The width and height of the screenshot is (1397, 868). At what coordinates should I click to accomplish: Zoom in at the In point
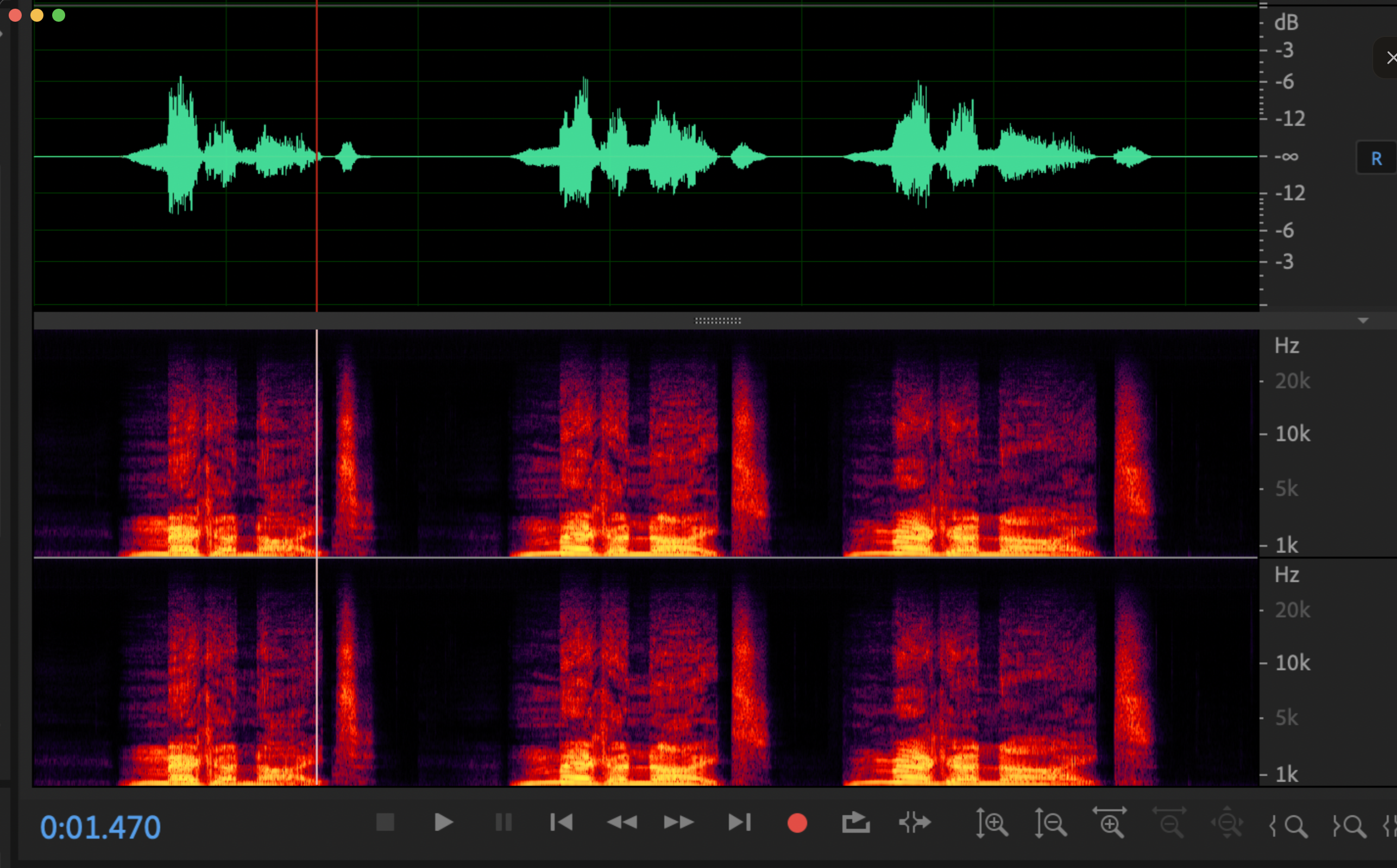click(1288, 826)
